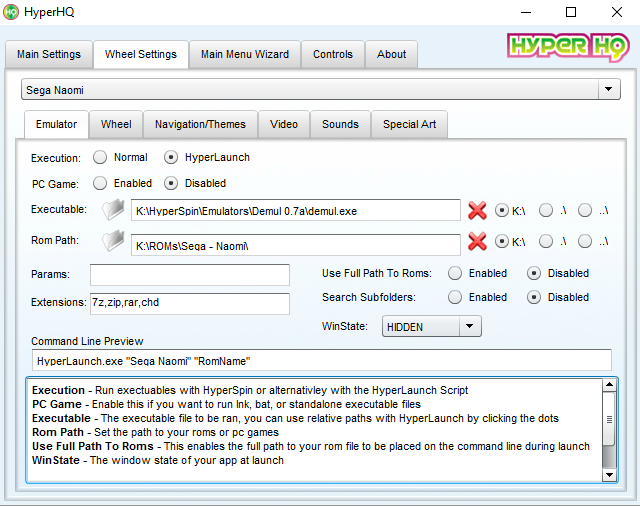Click the Command Line Preview field
640x506 pixels.
322,360
